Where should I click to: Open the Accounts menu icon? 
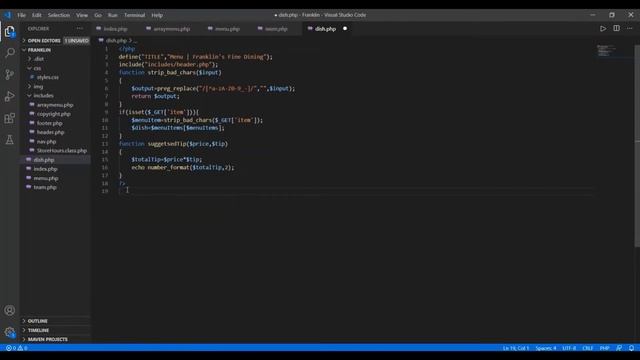(10, 310)
